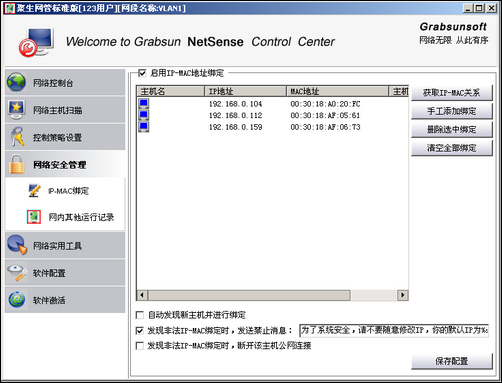
Task: Open the 网络实用工具 menu section
Action: pos(65,245)
